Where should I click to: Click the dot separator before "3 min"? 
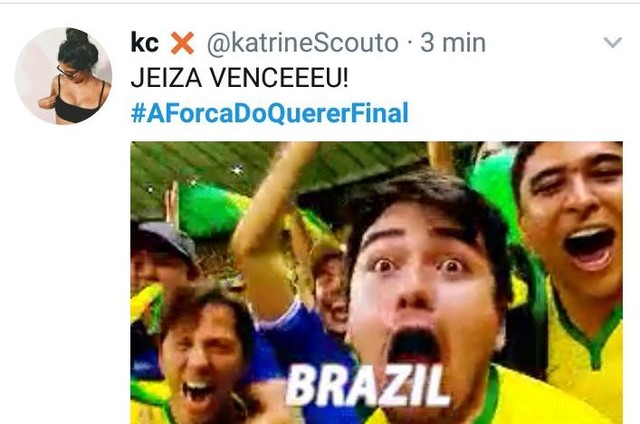[410, 43]
